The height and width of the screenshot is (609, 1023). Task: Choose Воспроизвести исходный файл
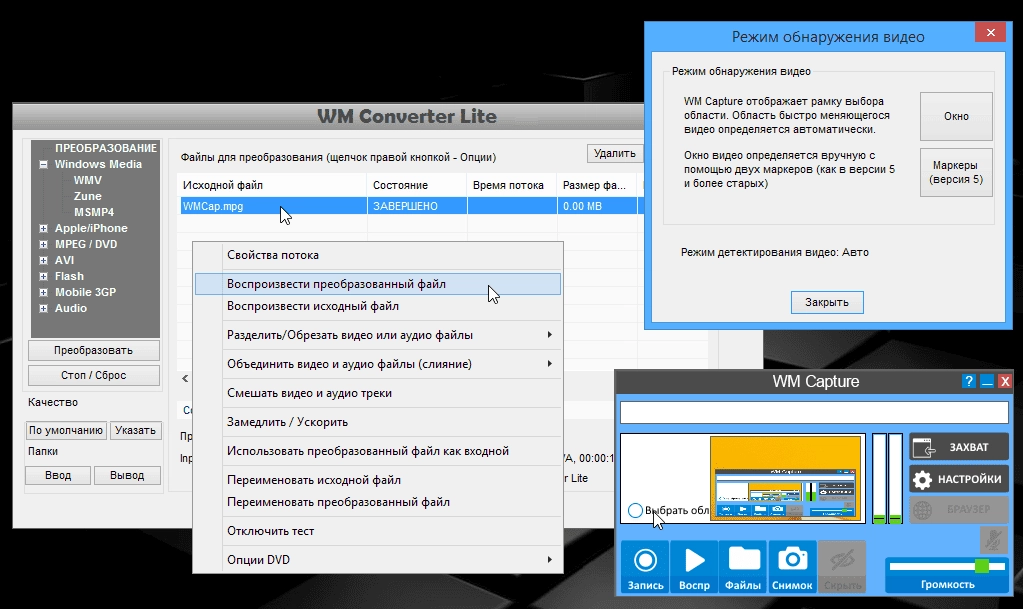click(x=378, y=306)
